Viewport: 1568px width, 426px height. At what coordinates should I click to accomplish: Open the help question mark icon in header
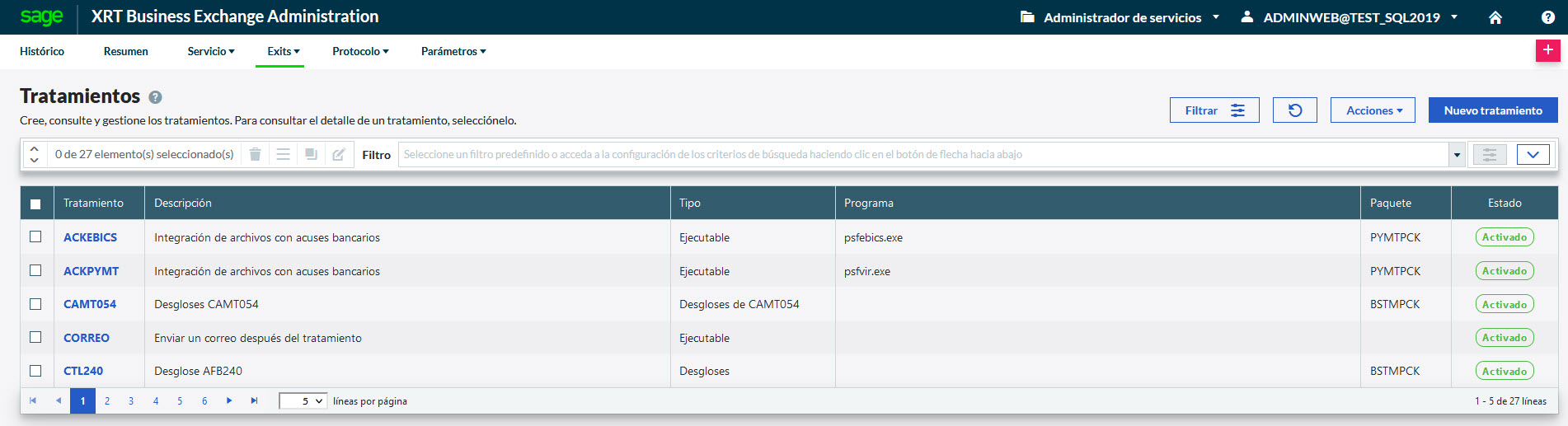click(1547, 17)
